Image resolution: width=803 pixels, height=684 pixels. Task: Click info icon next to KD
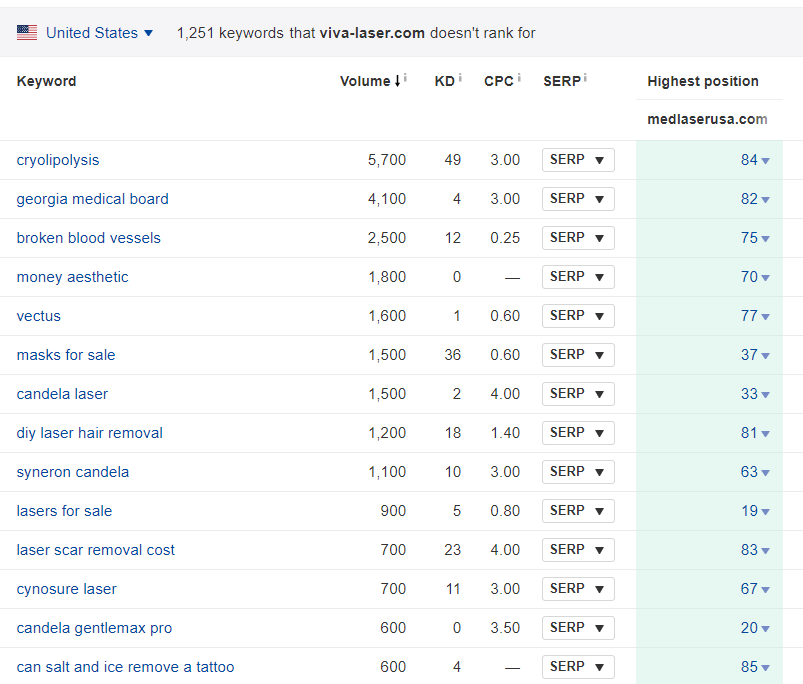tap(460, 79)
